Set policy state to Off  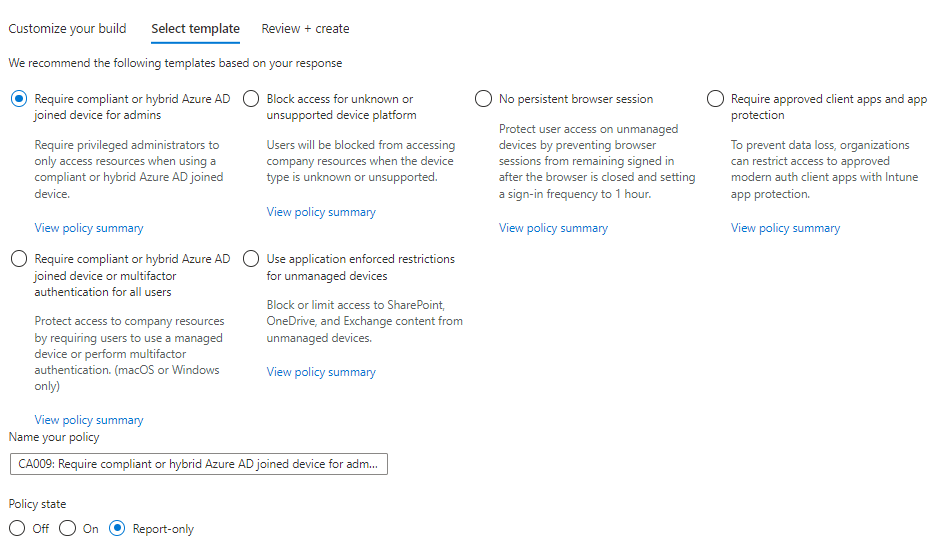click(18, 529)
